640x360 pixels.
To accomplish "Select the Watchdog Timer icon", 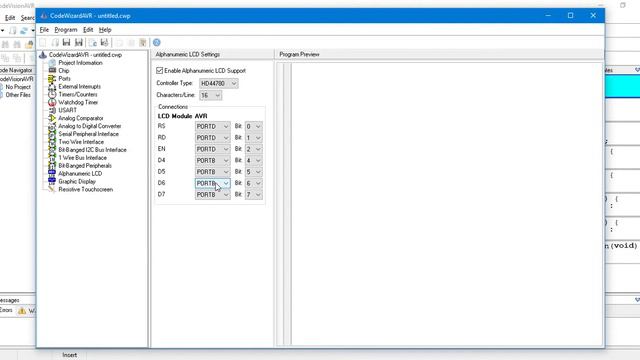I will (x=52, y=102).
